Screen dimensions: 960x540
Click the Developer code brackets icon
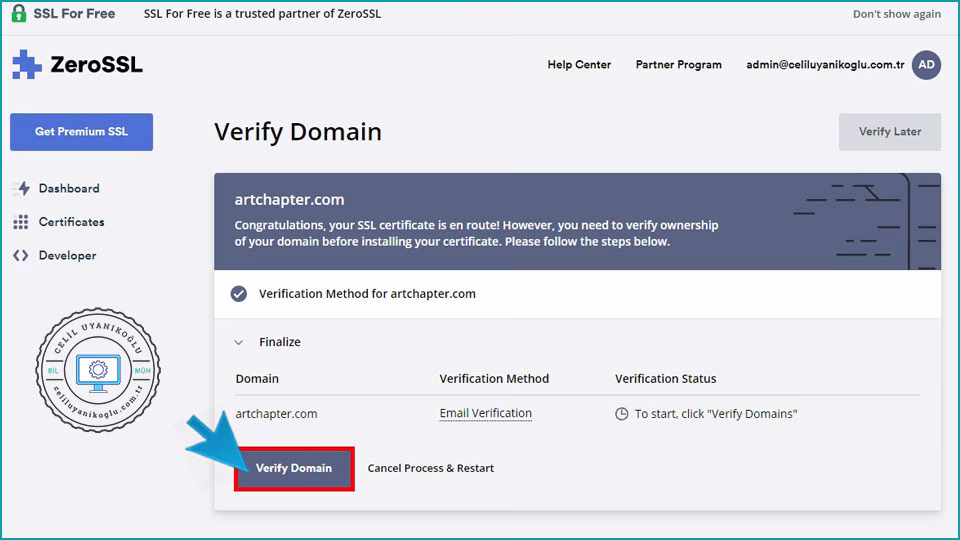point(21,256)
